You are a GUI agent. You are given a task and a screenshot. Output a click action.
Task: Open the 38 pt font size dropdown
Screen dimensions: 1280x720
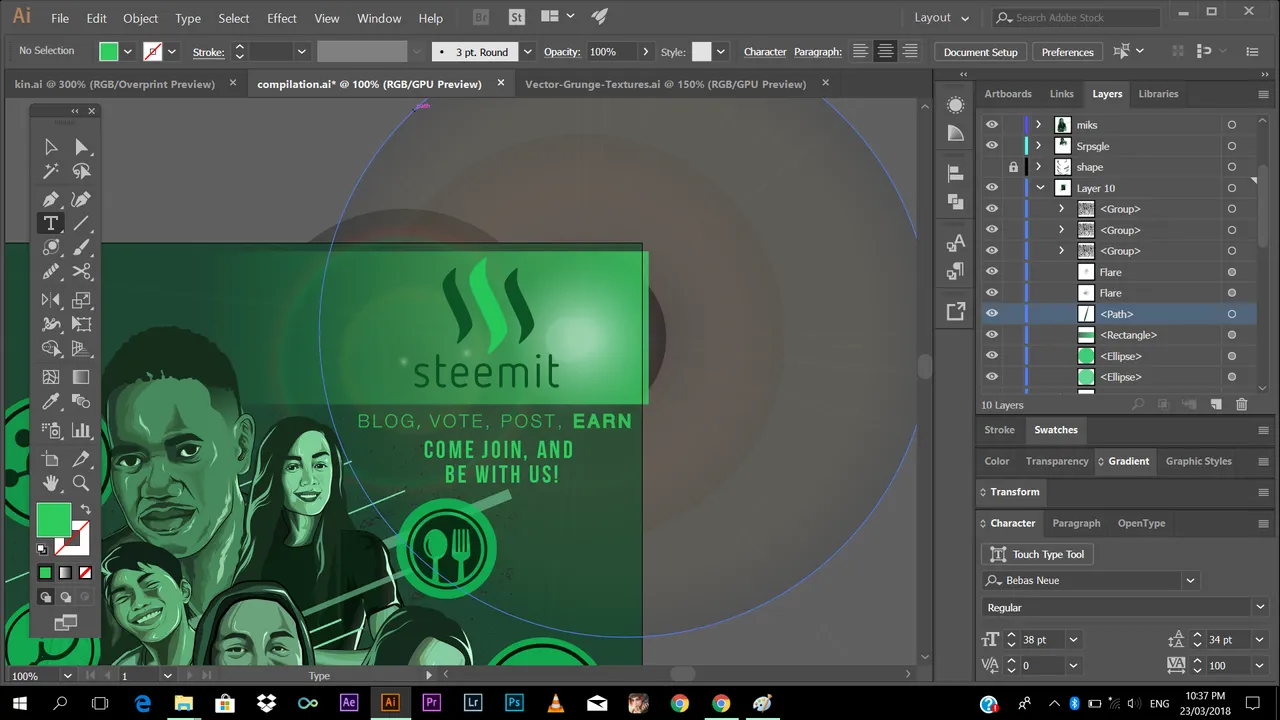coord(1073,640)
